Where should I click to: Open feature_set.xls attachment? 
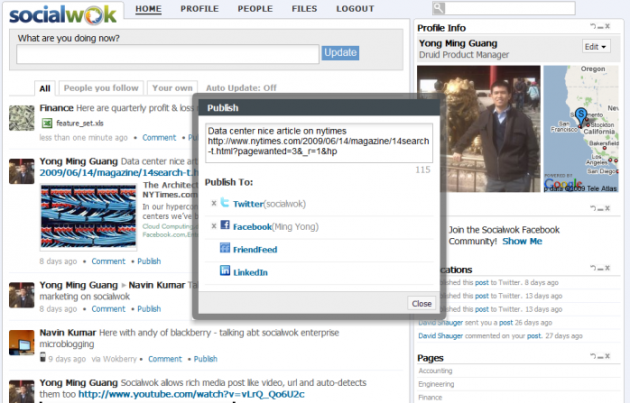(80, 123)
